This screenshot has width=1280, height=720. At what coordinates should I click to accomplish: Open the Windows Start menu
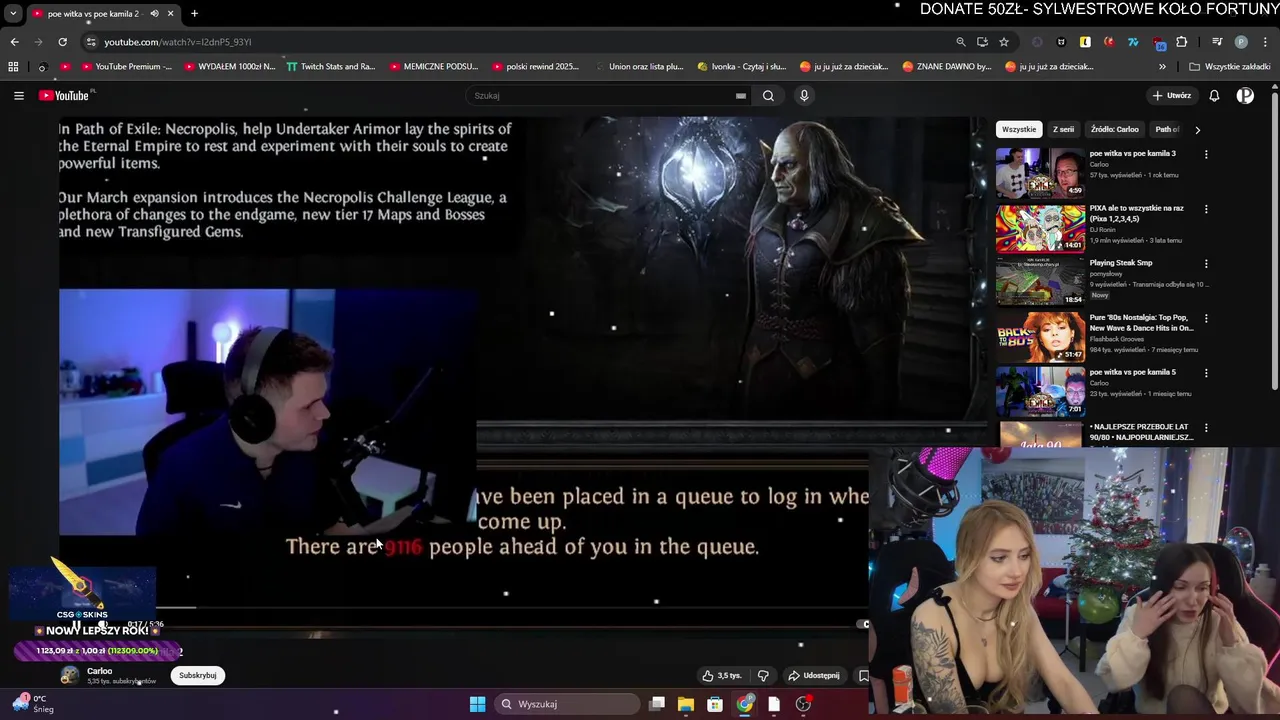(x=477, y=704)
